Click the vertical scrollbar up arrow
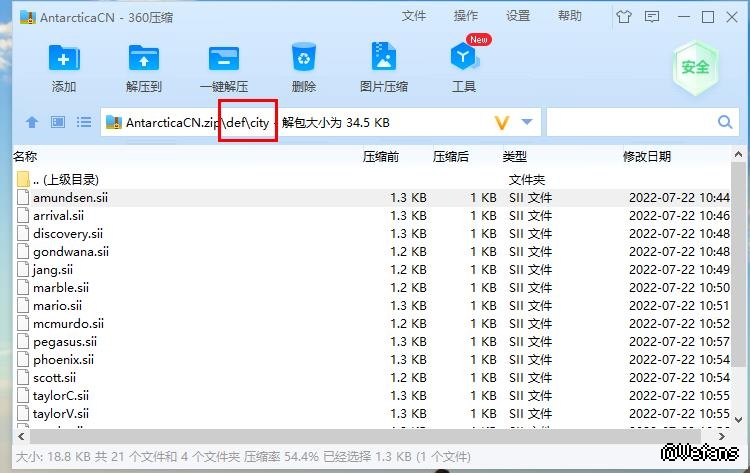 pos(738,154)
